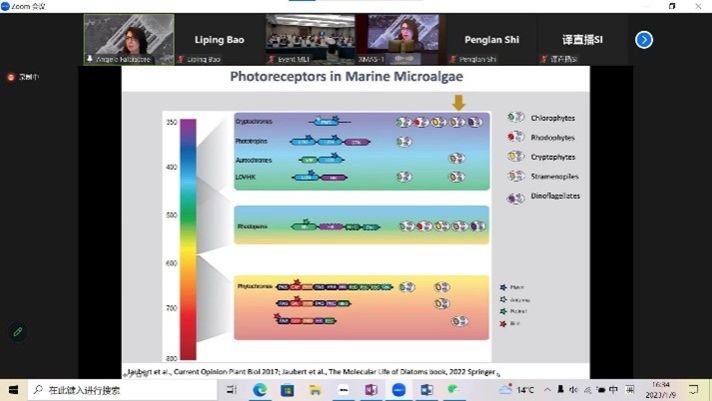Image resolution: width=712 pixels, height=401 pixels.
Task: Open OneNote from the taskbar
Action: pyautogui.click(x=371, y=390)
